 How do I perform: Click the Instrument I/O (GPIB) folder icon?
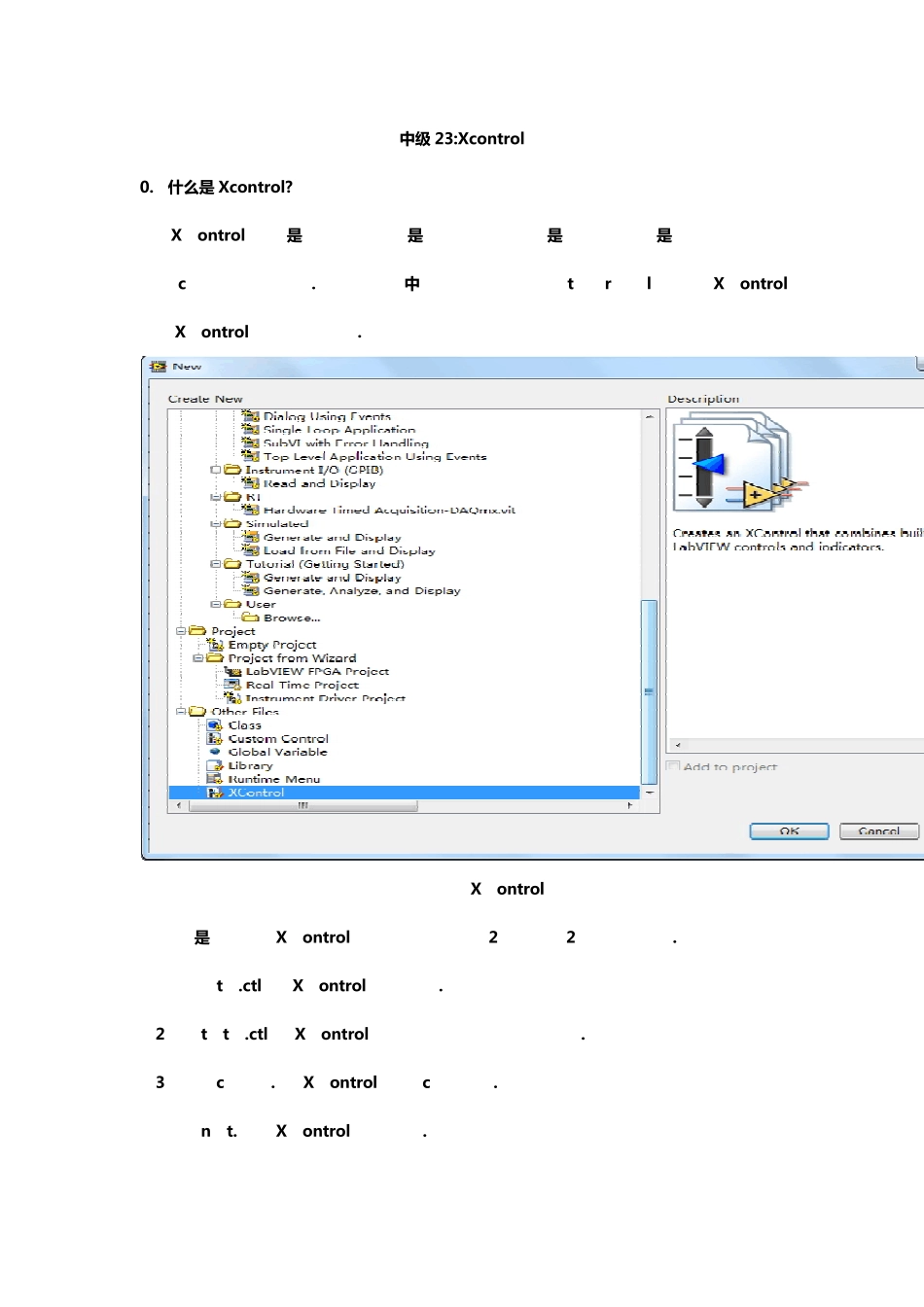point(232,470)
